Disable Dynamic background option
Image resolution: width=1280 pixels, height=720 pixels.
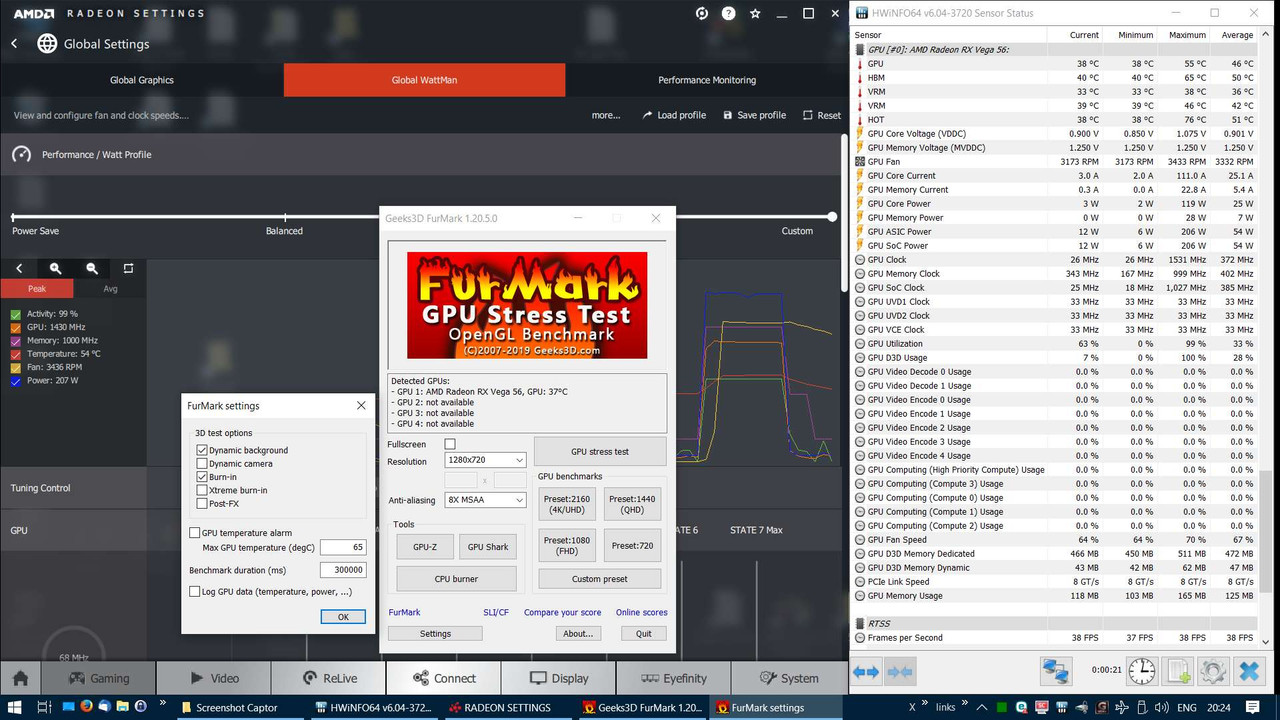click(x=202, y=450)
